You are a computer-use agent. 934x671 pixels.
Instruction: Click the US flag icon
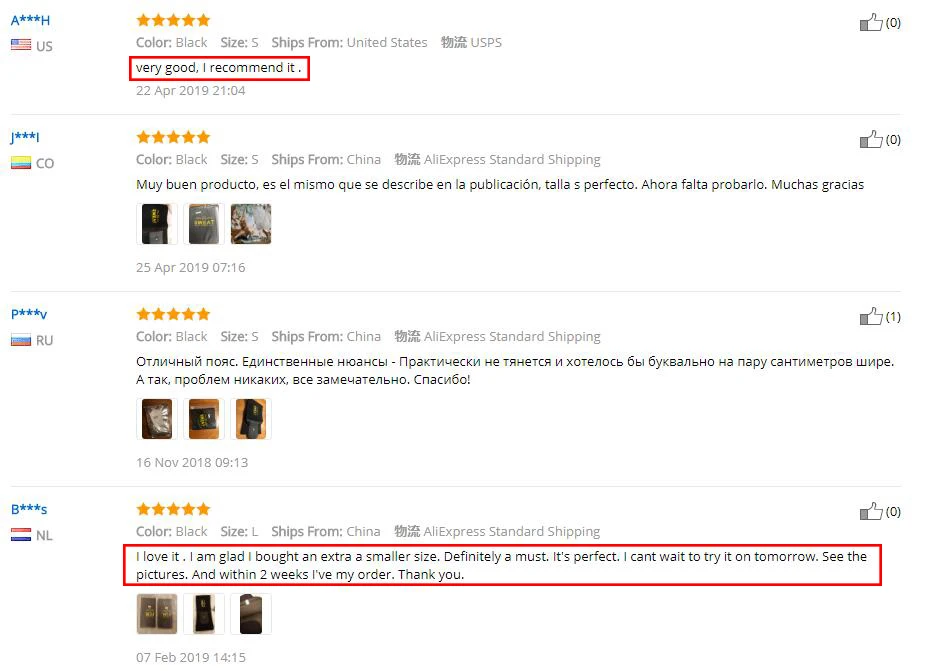21,45
